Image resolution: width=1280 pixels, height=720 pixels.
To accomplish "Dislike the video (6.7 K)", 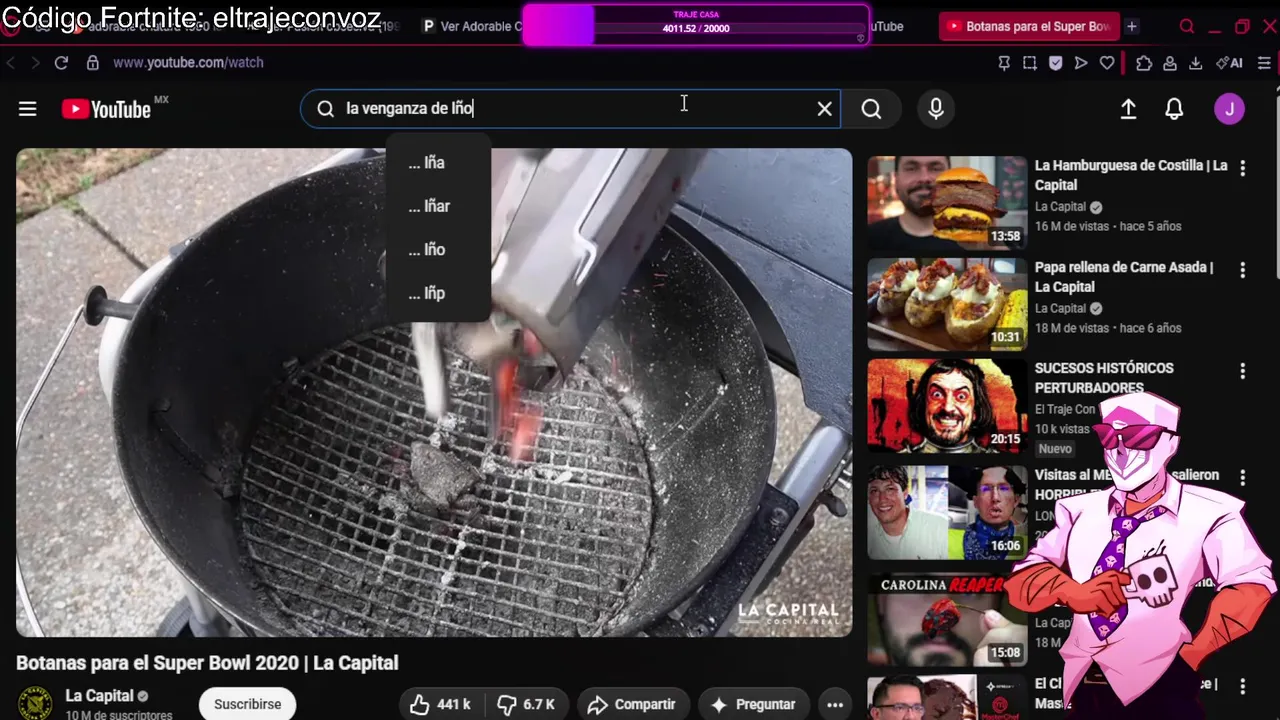I will pos(526,704).
